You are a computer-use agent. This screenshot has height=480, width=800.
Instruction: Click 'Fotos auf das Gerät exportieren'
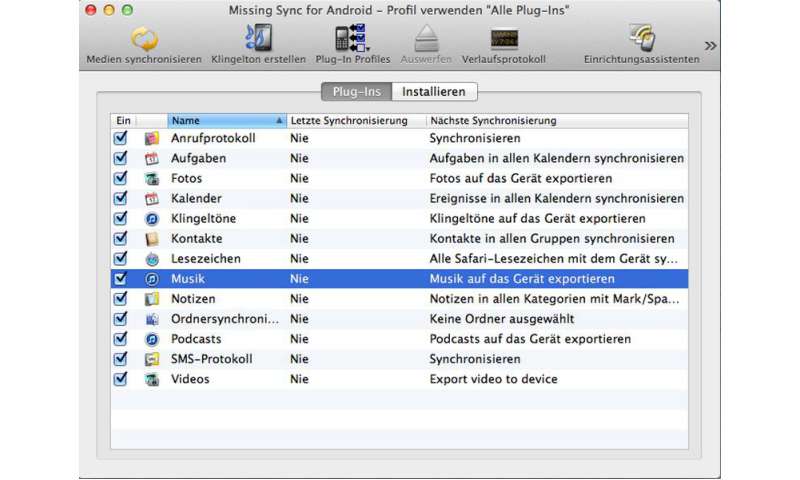[x=521, y=179]
